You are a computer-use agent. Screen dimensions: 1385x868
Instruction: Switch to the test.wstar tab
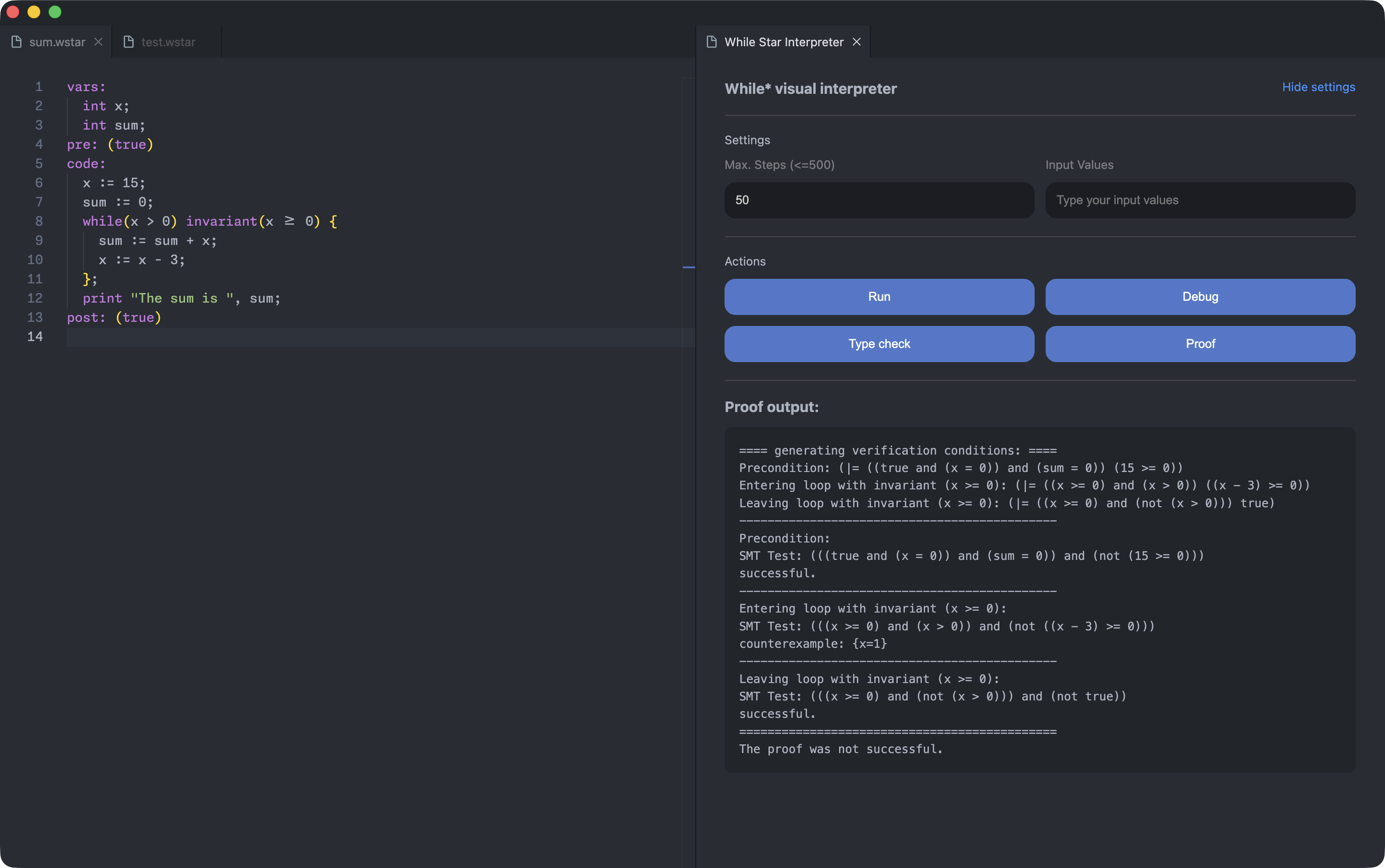(168, 42)
